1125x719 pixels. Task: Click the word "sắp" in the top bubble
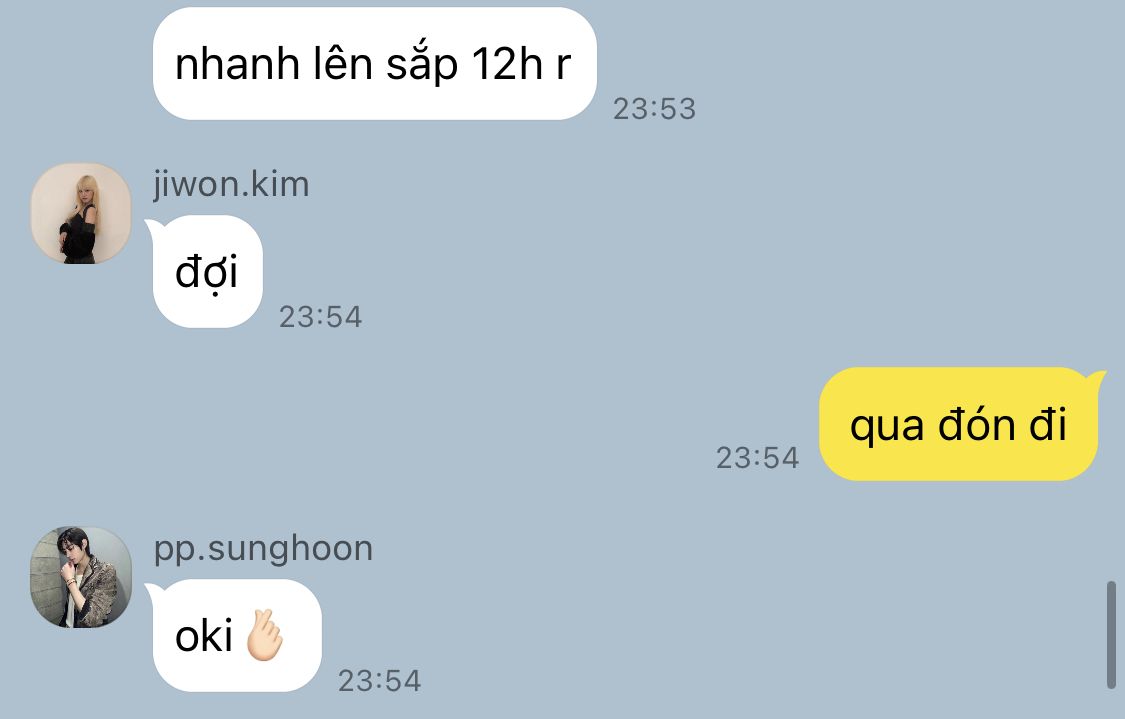(422, 64)
